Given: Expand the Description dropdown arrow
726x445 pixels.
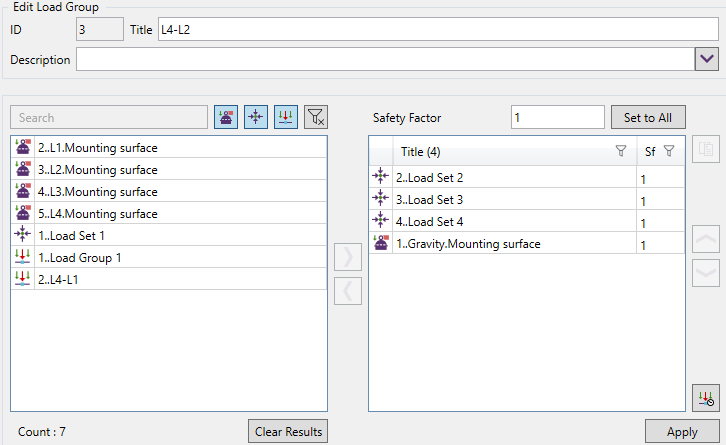Looking at the screenshot, I should [705, 60].
